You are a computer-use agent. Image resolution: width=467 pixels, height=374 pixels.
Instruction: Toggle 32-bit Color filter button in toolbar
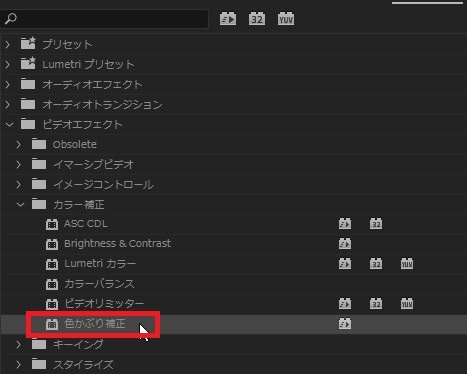(257, 19)
